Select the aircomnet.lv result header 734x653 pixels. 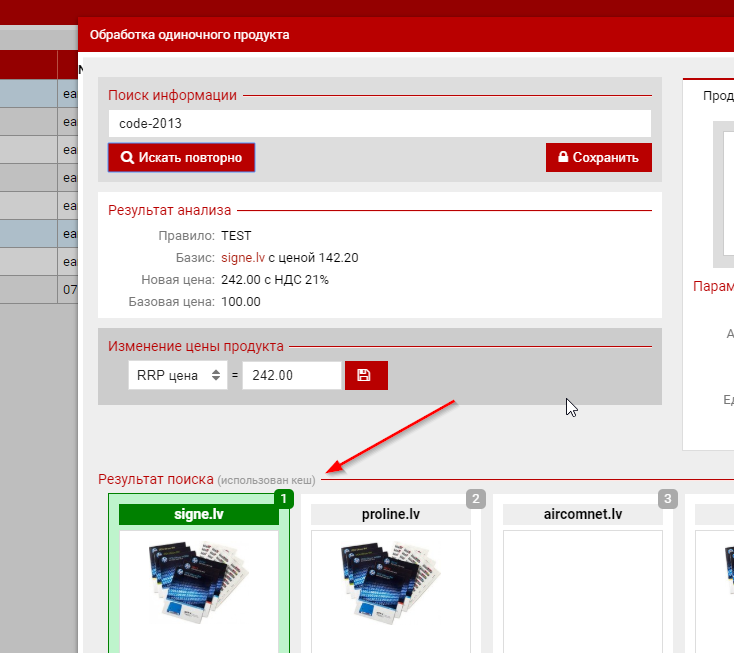coord(582,515)
